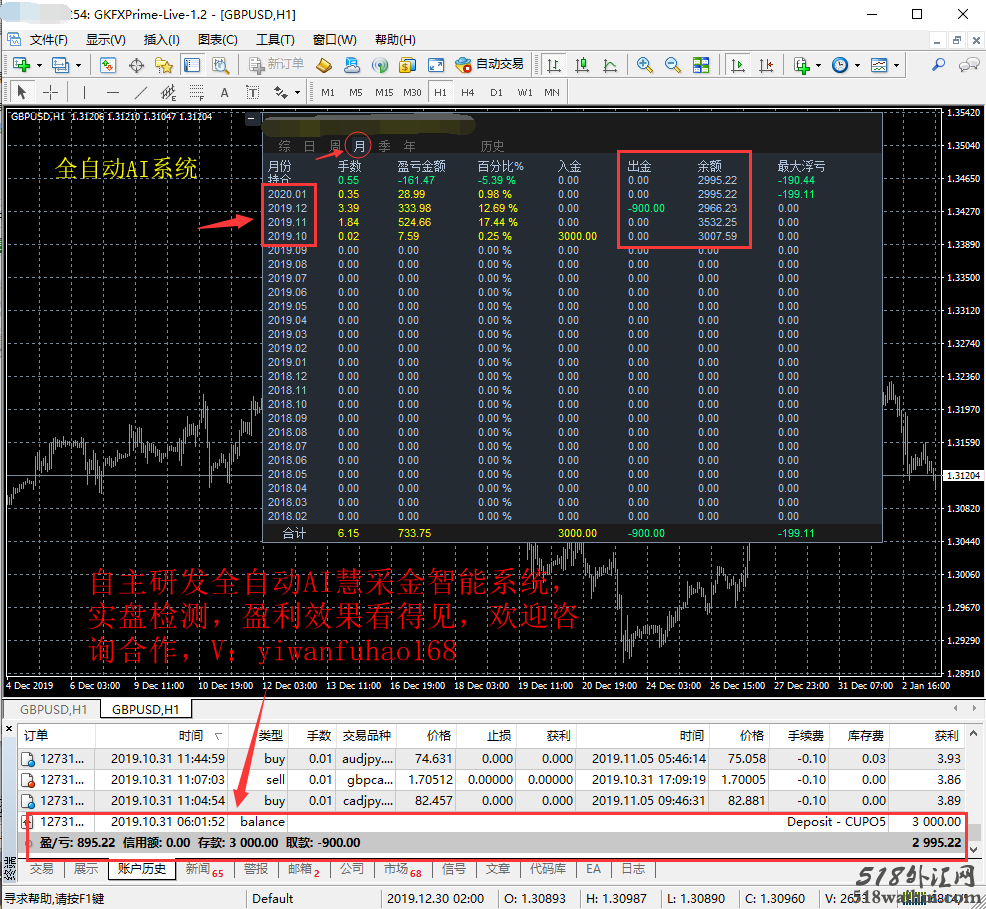Screen dimensions: 986x909
Task: Toggle chart shift button
Action: (x=765, y=65)
